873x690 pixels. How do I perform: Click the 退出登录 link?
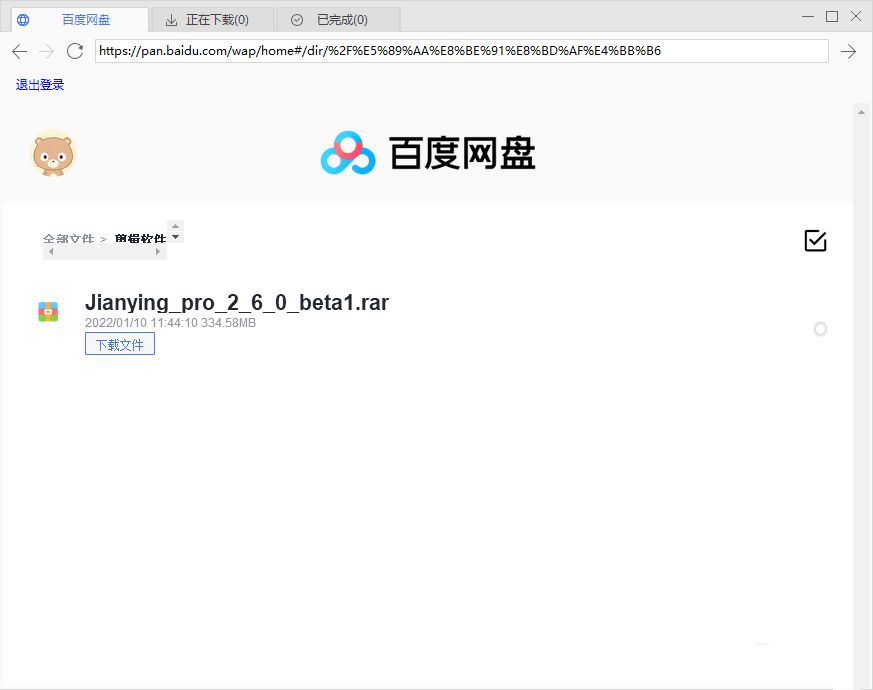coord(40,85)
